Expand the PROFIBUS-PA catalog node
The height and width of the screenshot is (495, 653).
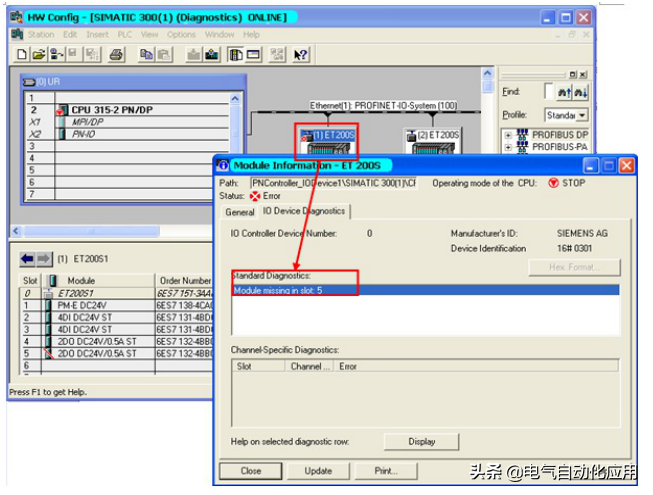pyautogui.click(x=508, y=147)
